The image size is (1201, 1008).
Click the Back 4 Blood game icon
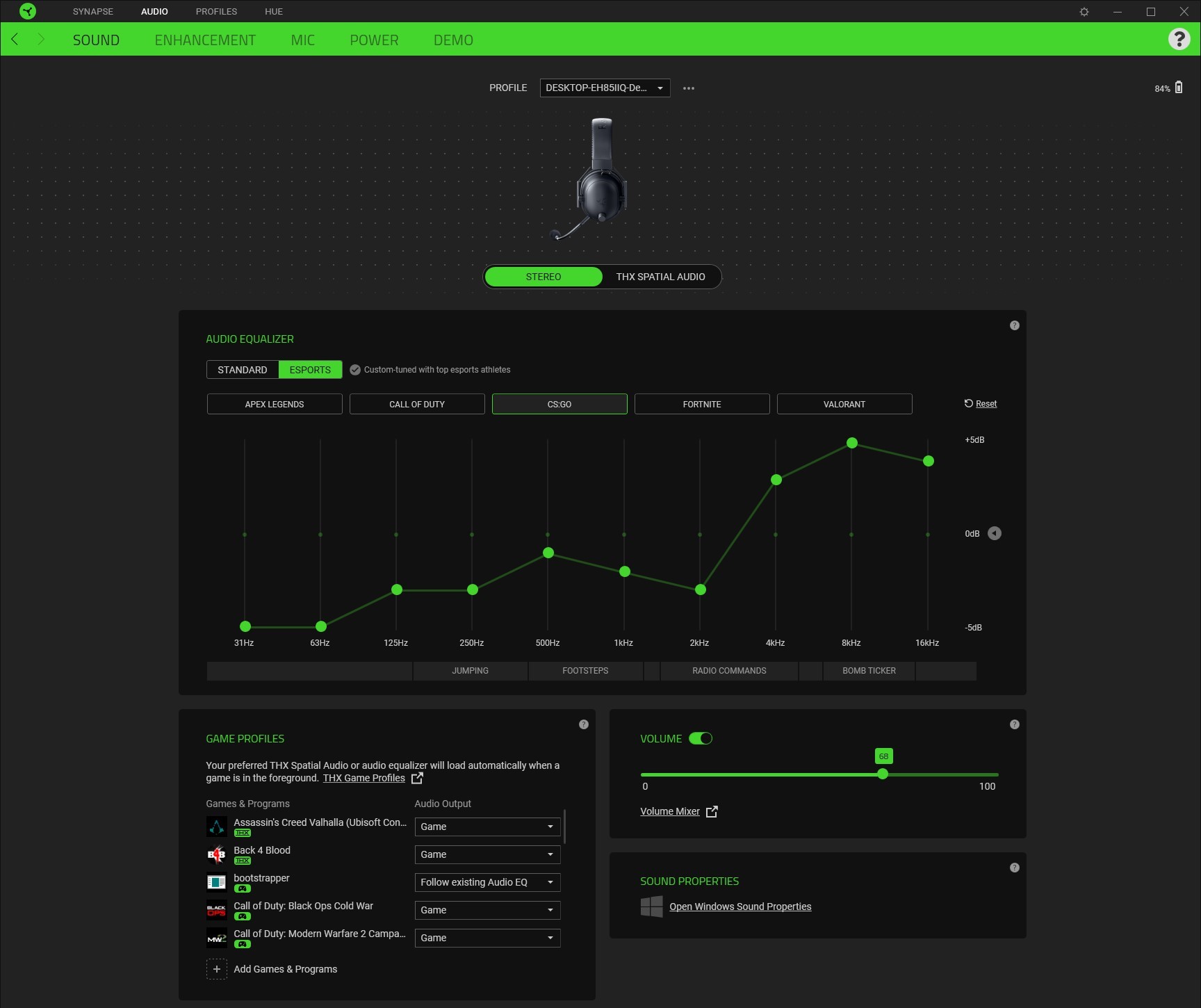(x=217, y=854)
